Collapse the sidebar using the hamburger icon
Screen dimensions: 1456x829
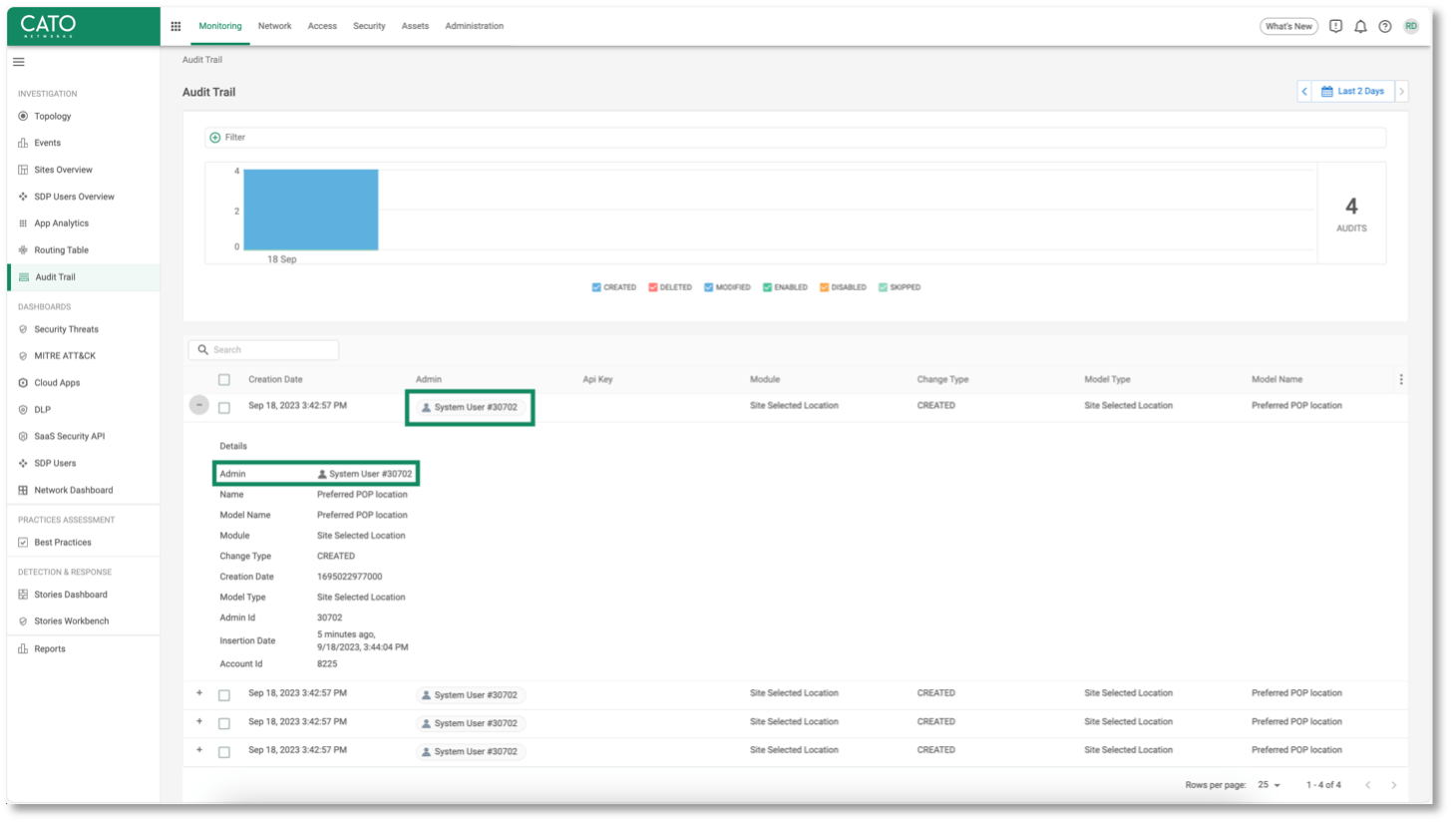pos(18,61)
